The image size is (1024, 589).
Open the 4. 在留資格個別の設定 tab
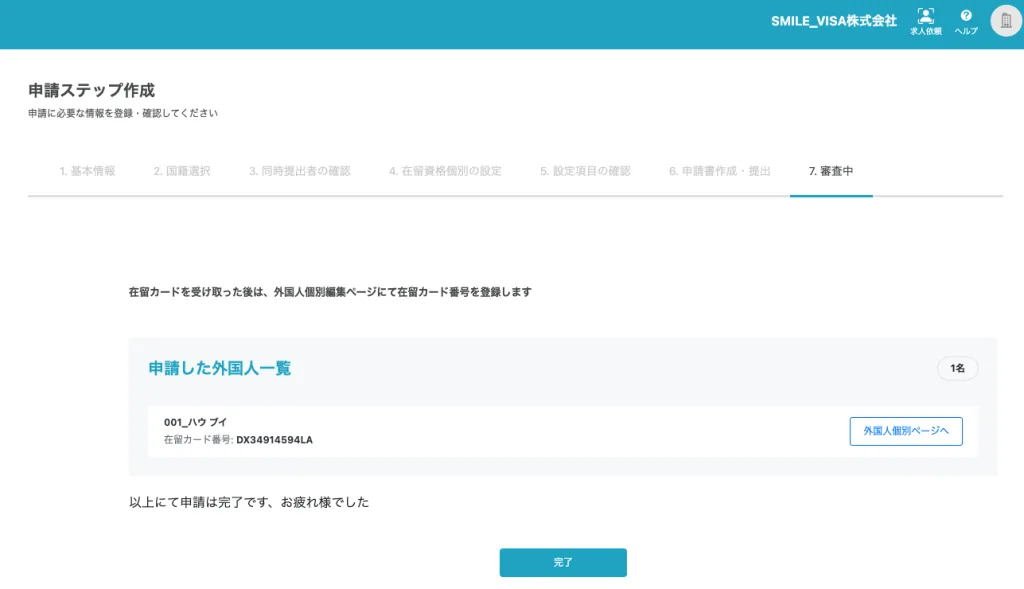(x=445, y=171)
